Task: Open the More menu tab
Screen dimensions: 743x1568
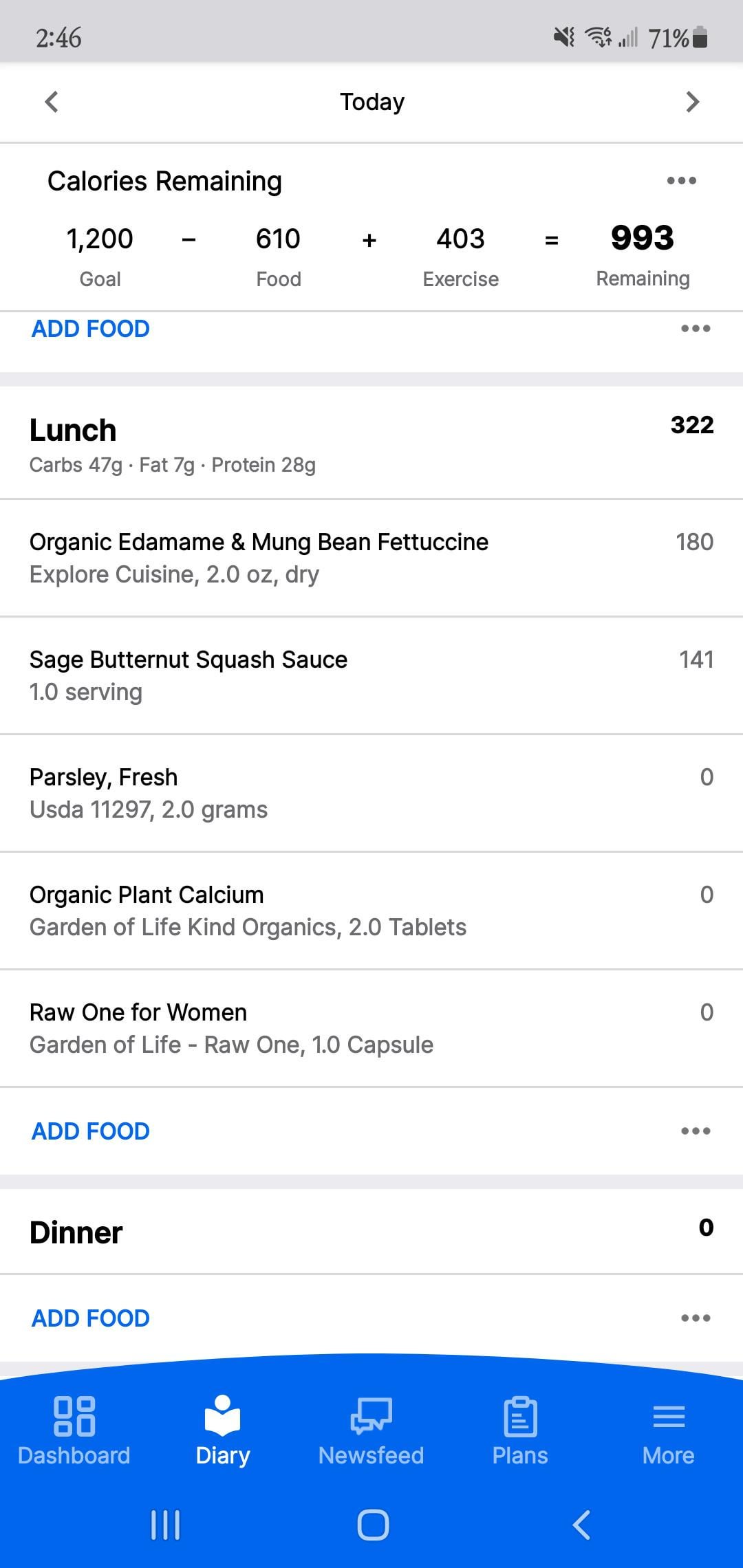Action: click(668, 1430)
